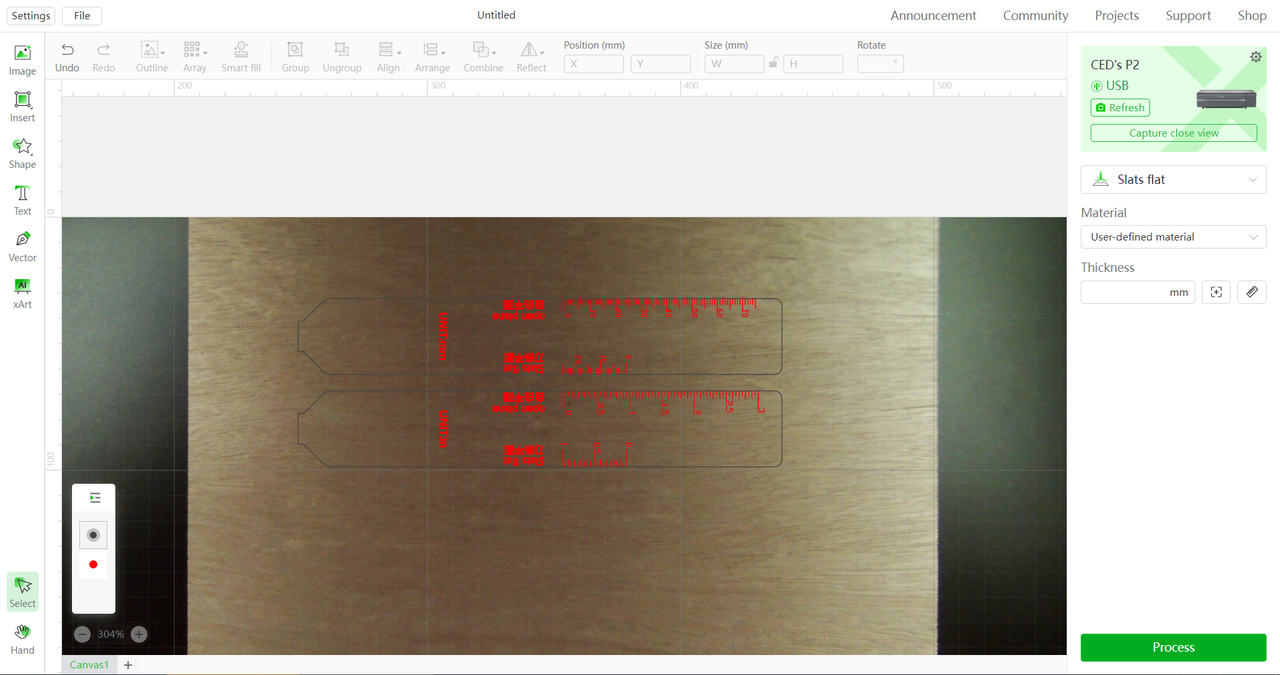Viewport: 1280px width, 675px height.
Task: Click the Rotate angle input field
Action: (880, 64)
